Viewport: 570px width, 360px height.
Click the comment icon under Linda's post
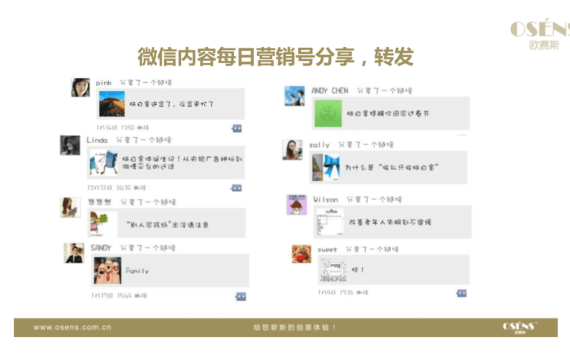click(237, 188)
